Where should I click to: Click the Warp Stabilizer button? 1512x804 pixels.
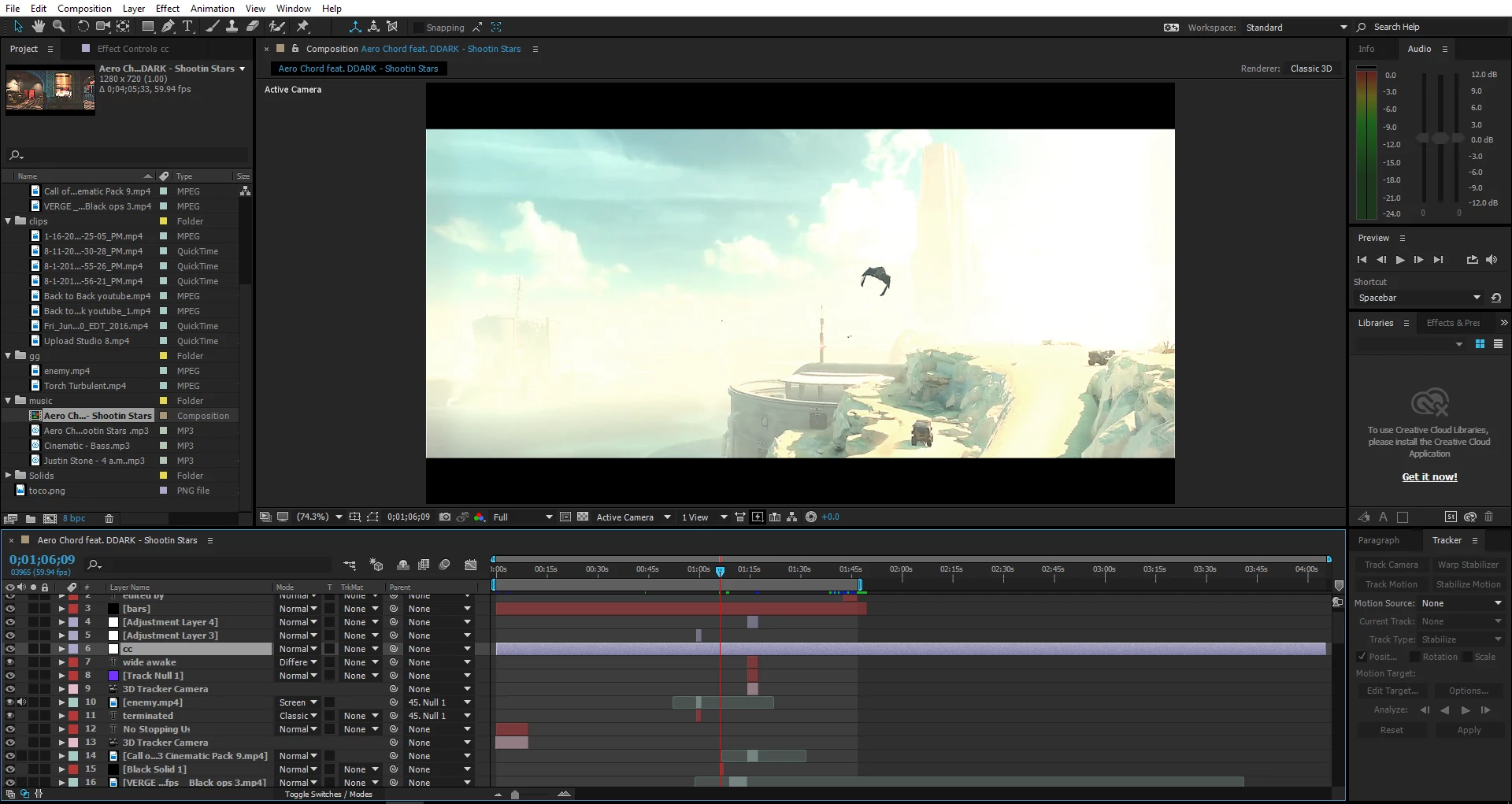coord(1468,565)
